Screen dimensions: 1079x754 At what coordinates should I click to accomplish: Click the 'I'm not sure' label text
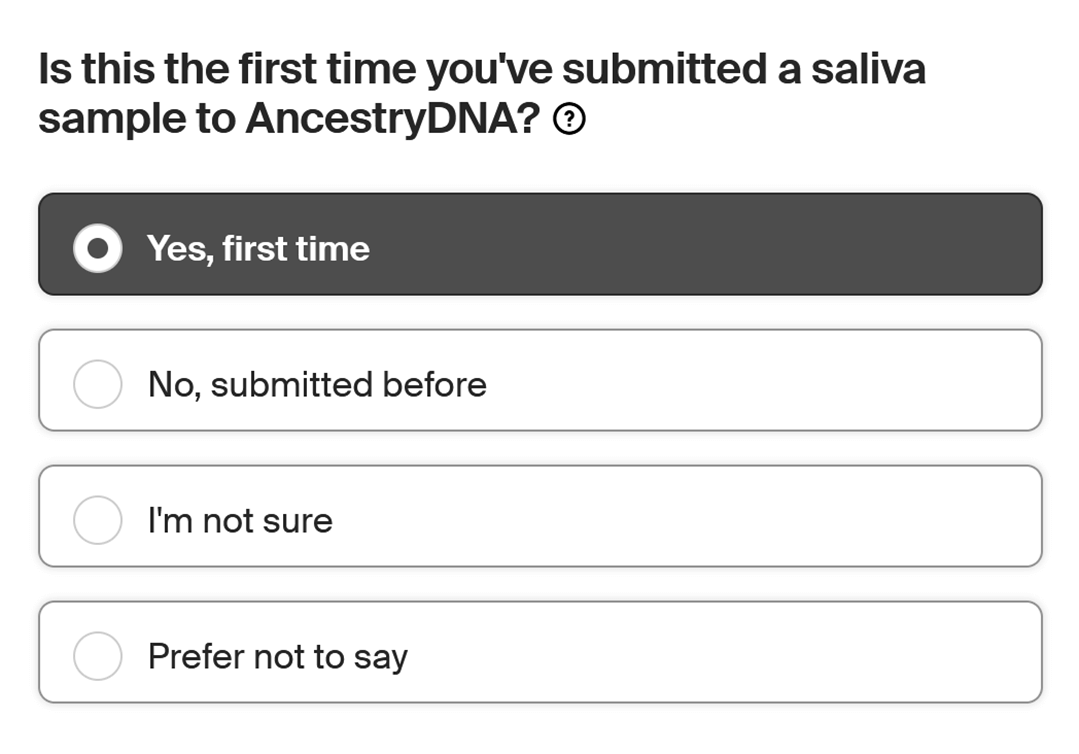240,520
